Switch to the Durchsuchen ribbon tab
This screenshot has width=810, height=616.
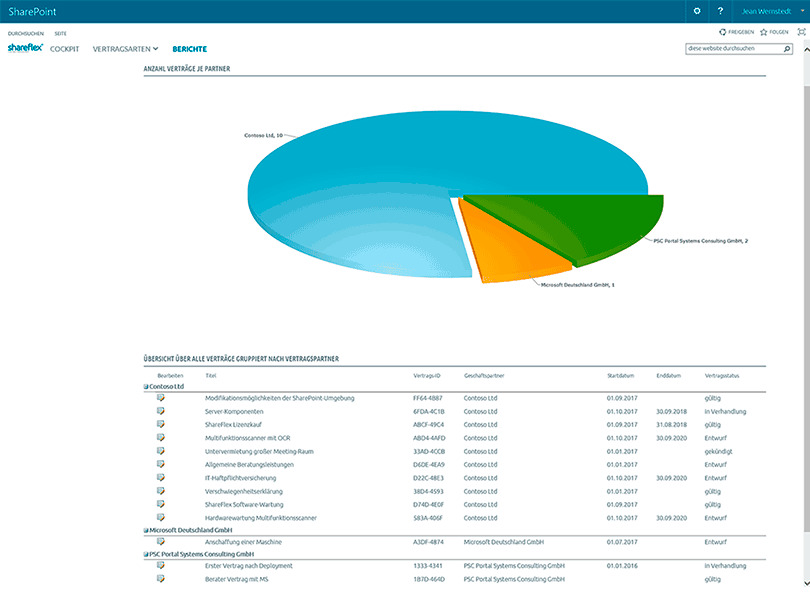(25, 33)
